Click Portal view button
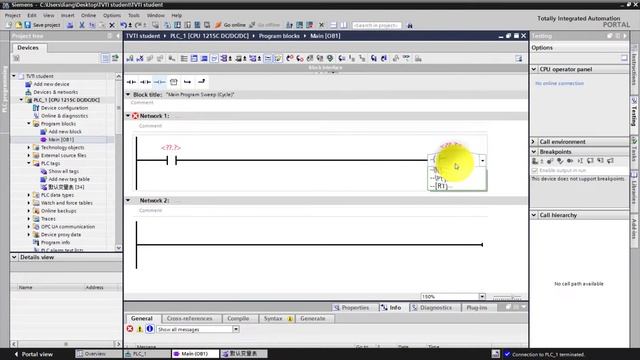Viewport: 640px width, 360px height. point(33,354)
